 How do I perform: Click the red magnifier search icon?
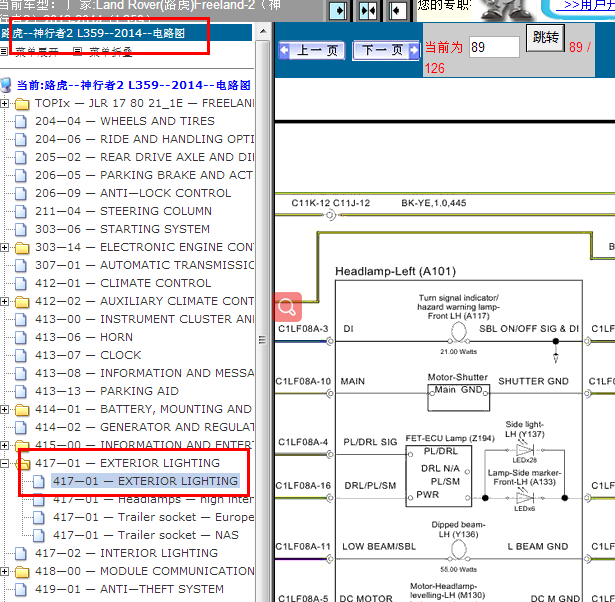coord(287,307)
